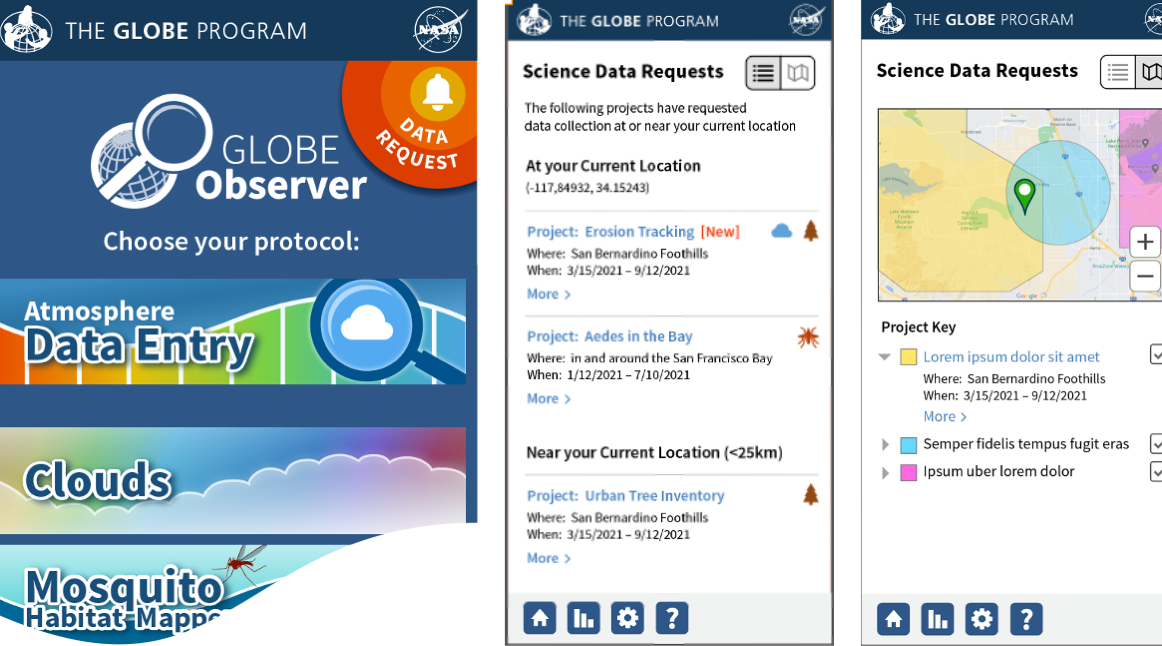Screen dimensions: 1162x646
Task: Open the Clouds protocol banner
Action: click(x=233, y=480)
